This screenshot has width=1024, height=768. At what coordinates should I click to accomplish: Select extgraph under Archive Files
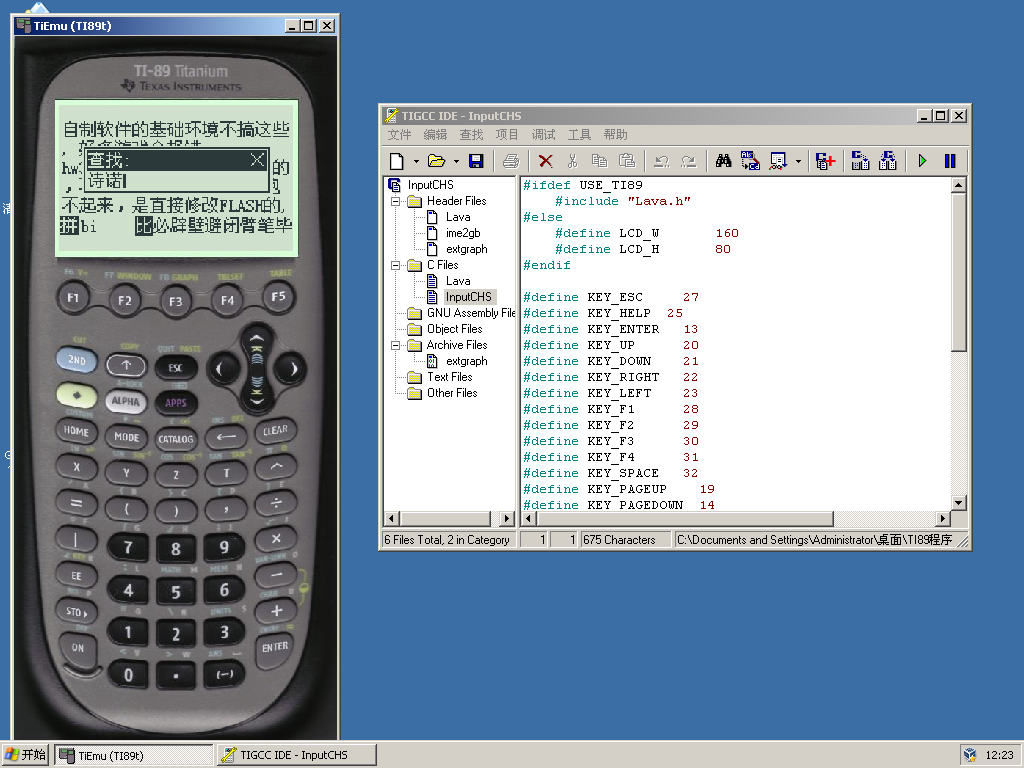(466, 361)
